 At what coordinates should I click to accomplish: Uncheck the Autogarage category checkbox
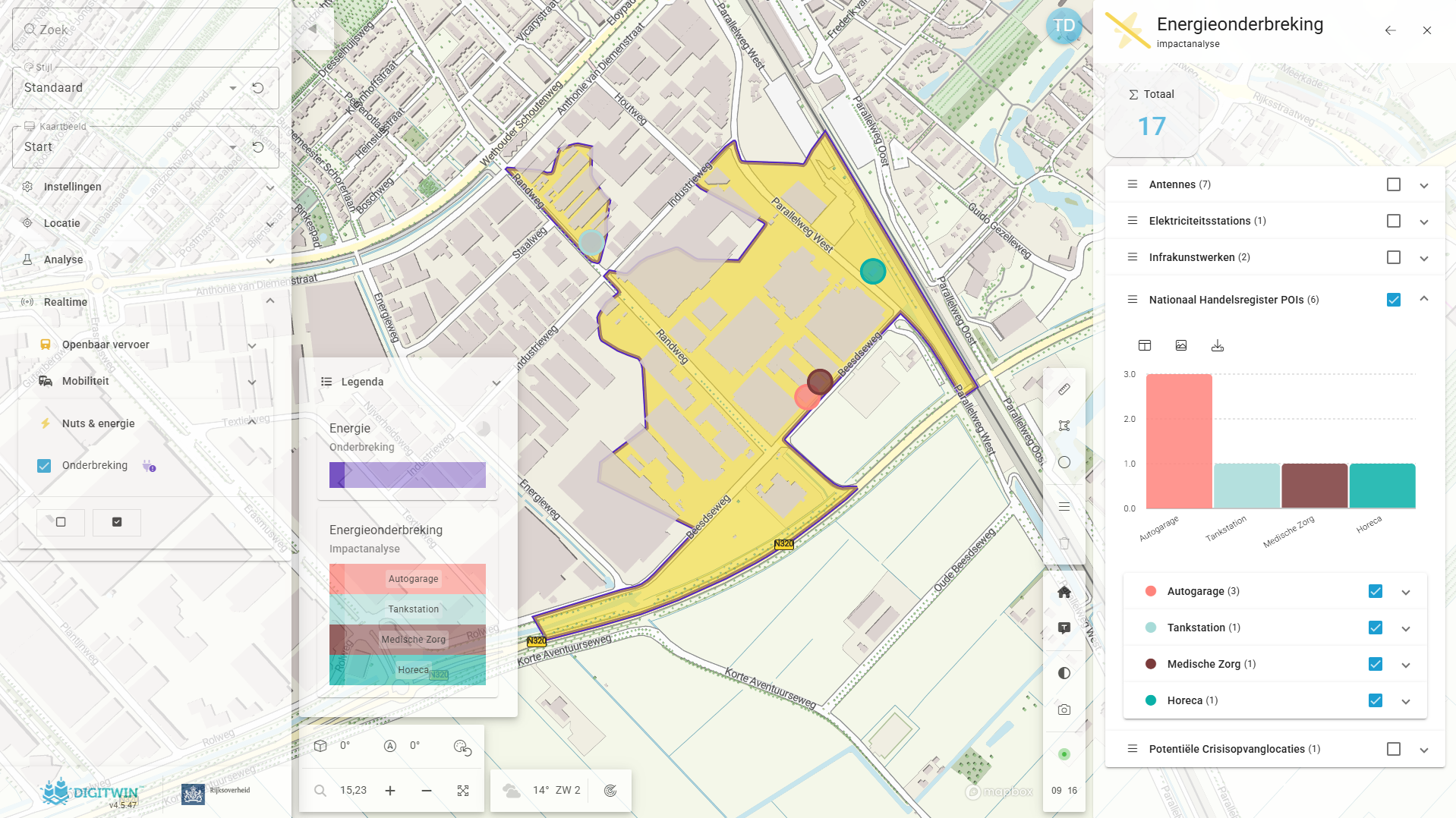[1376, 591]
